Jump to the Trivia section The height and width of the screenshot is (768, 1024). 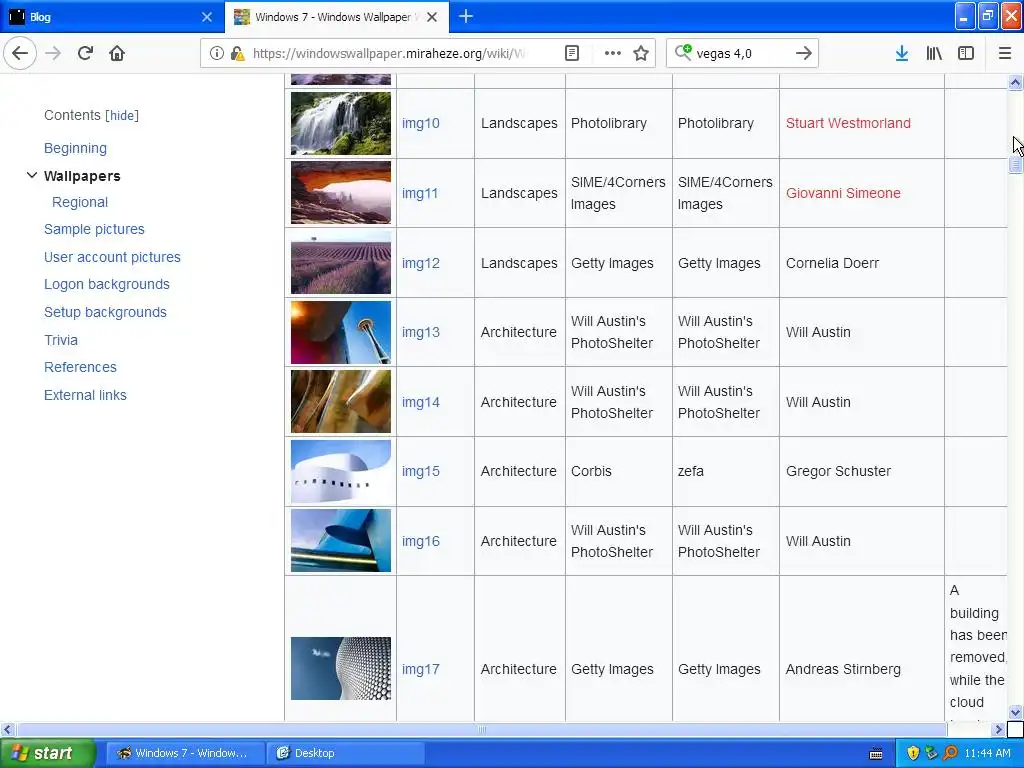tap(61, 340)
